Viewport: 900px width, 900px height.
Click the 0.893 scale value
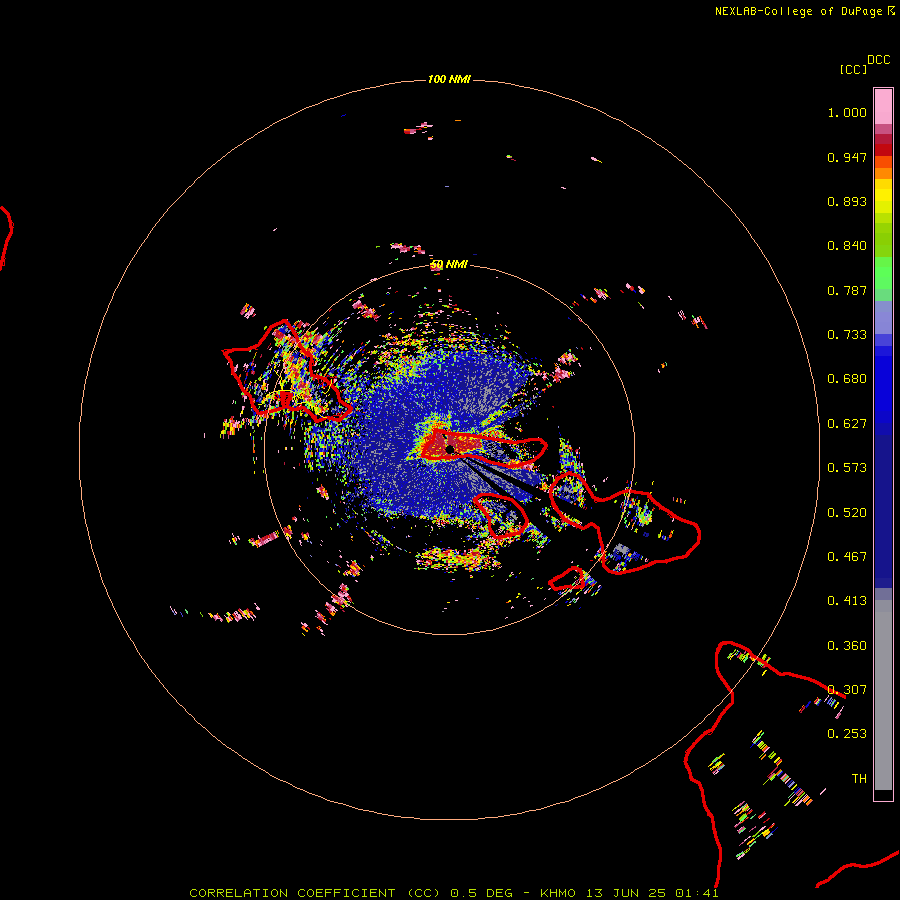pyautogui.click(x=847, y=201)
